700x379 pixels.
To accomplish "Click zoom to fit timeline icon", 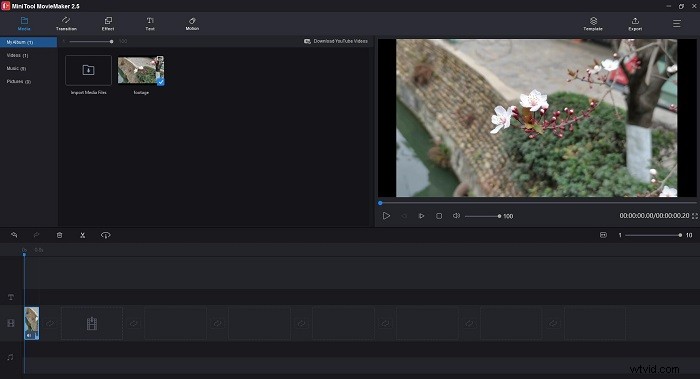I will pos(603,235).
